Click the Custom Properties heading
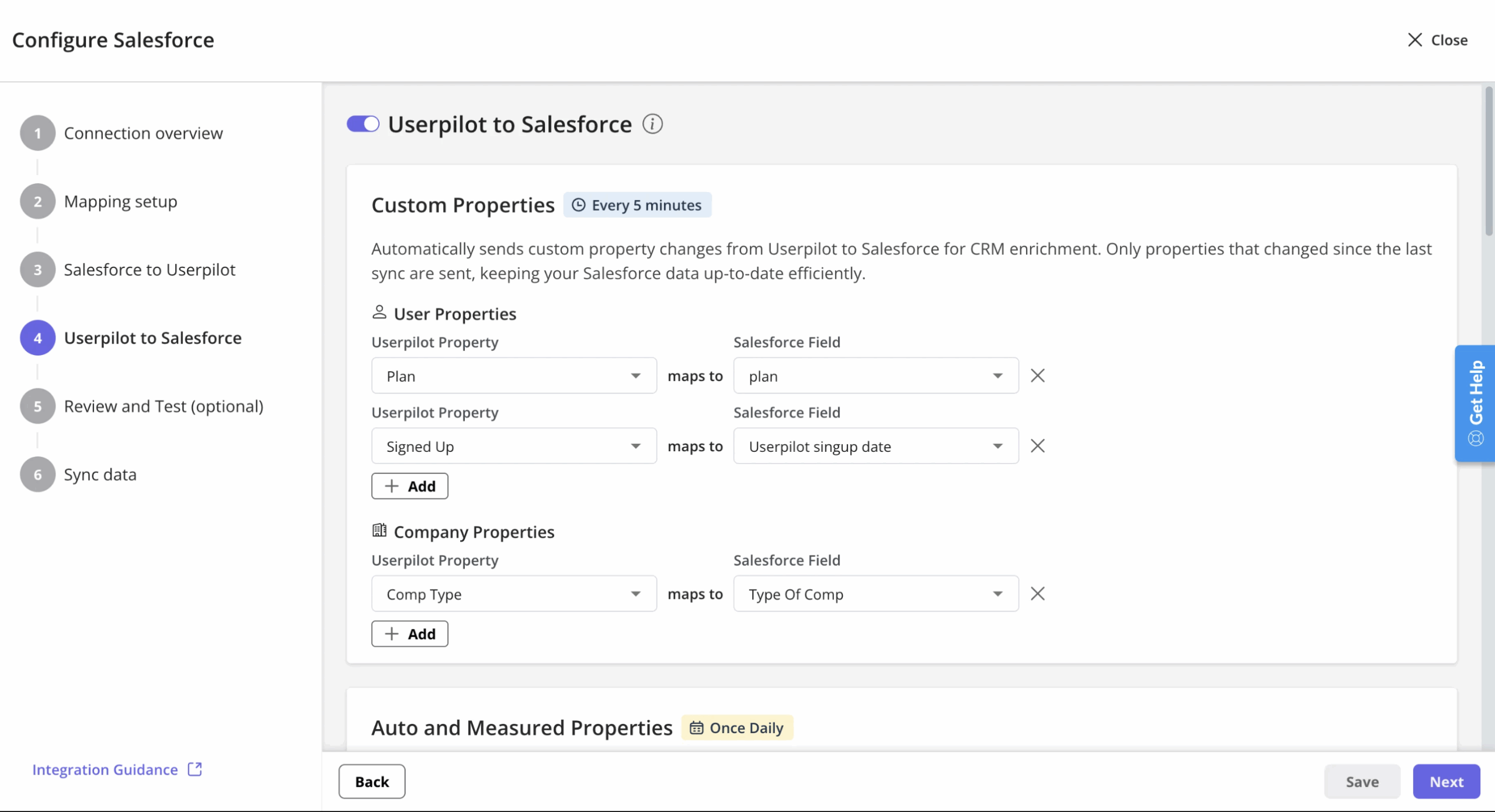The height and width of the screenshot is (812, 1495). 463,205
